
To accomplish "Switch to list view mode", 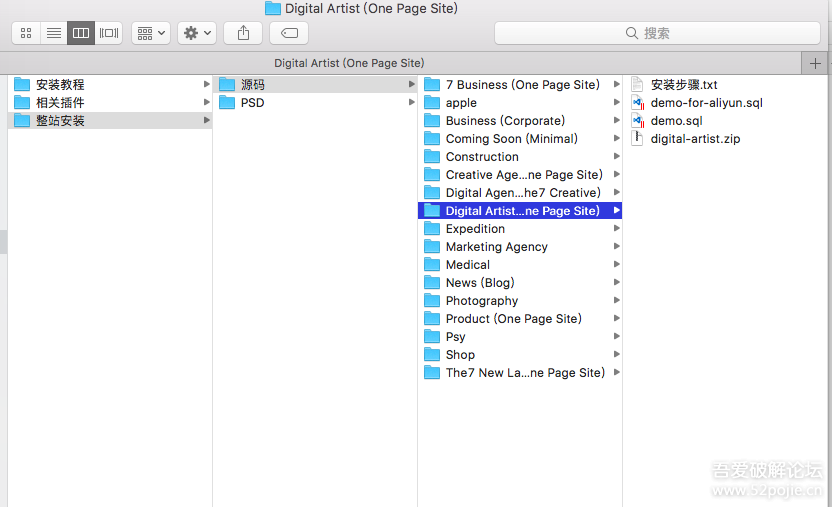I will tap(54, 33).
